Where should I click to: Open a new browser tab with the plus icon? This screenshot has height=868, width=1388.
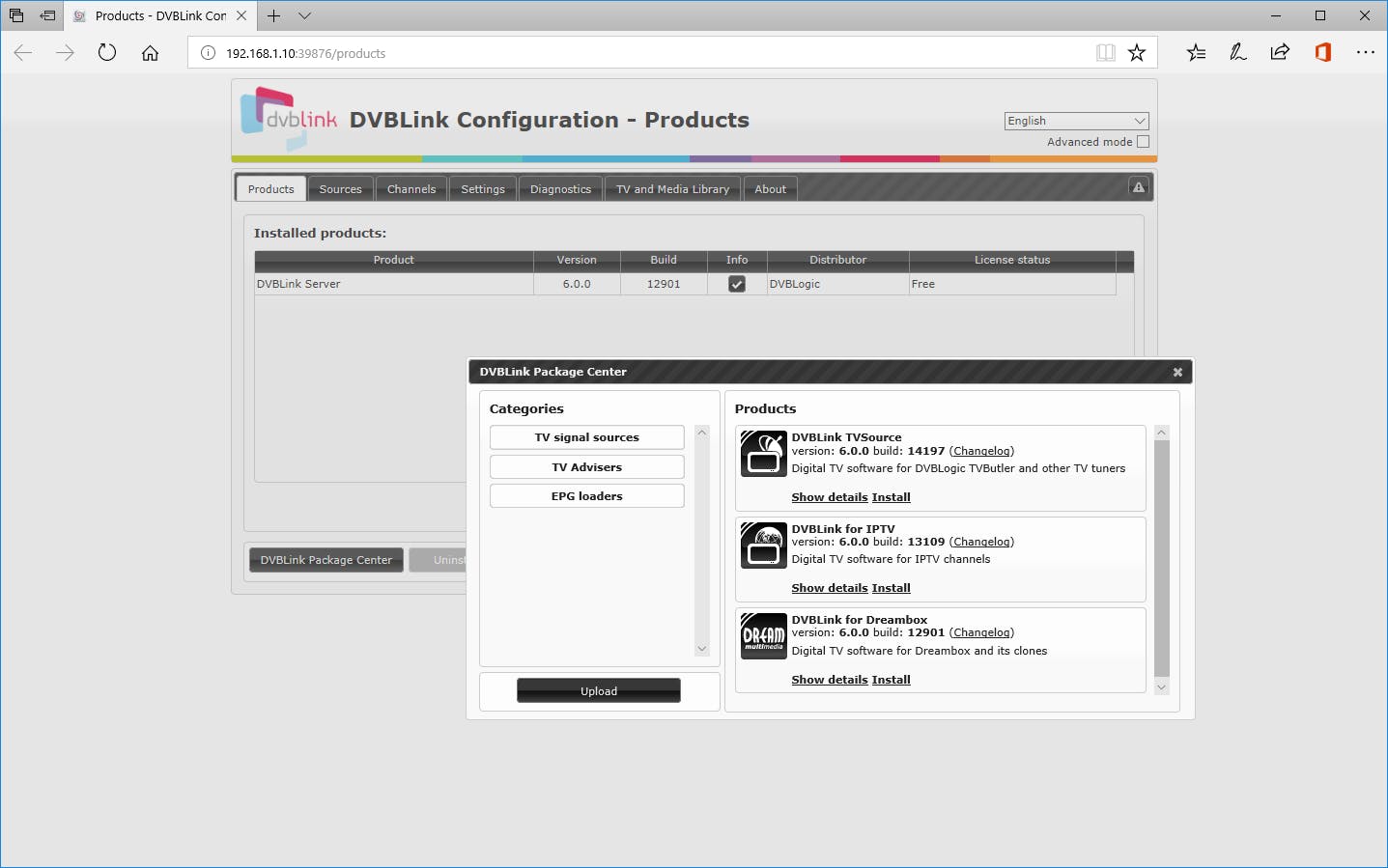click(274, 15)
